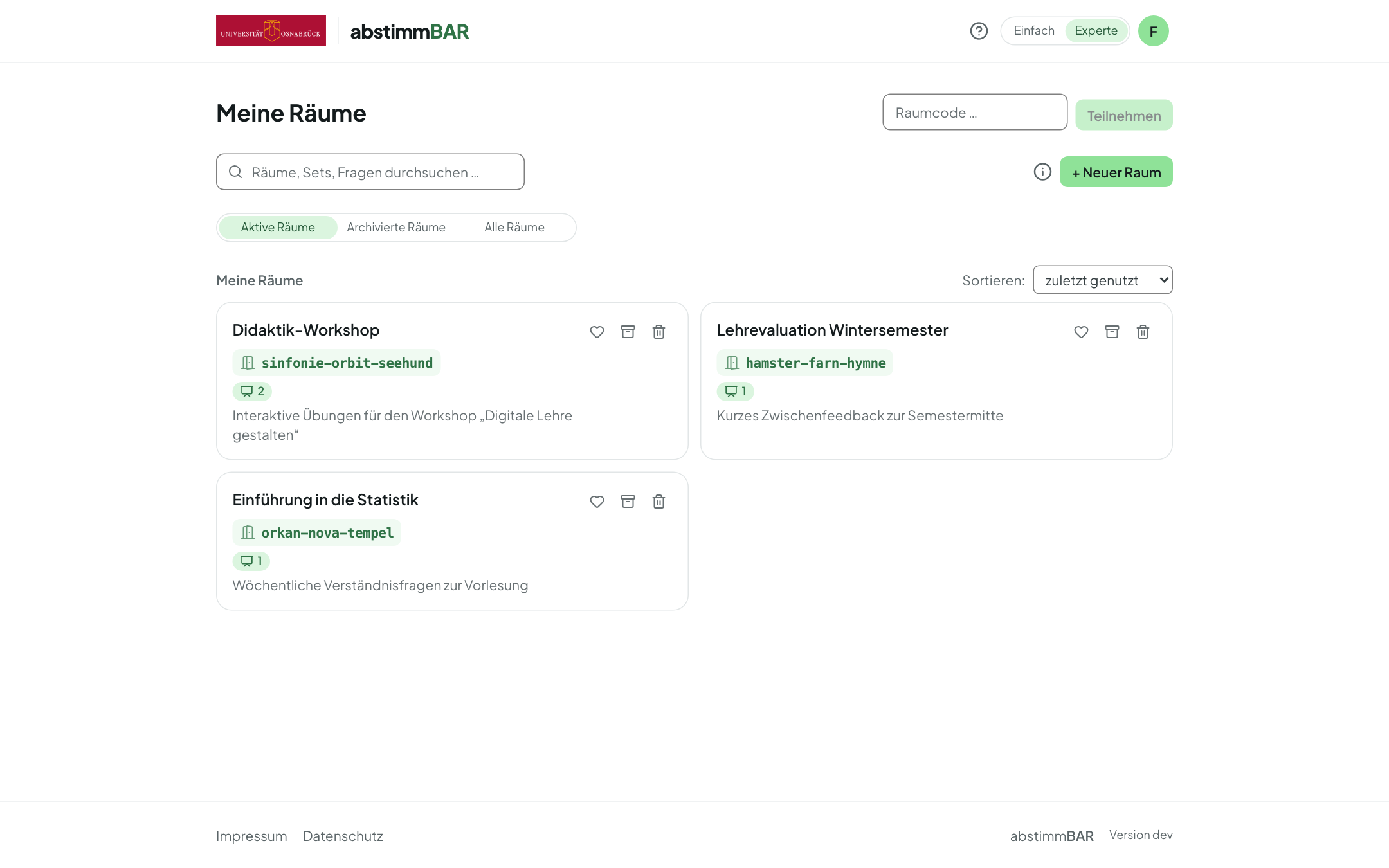This screenshot has height=868, width=1389.
Task: Click room code hamster-farn-hymne
Action: (x=816, y=363)
